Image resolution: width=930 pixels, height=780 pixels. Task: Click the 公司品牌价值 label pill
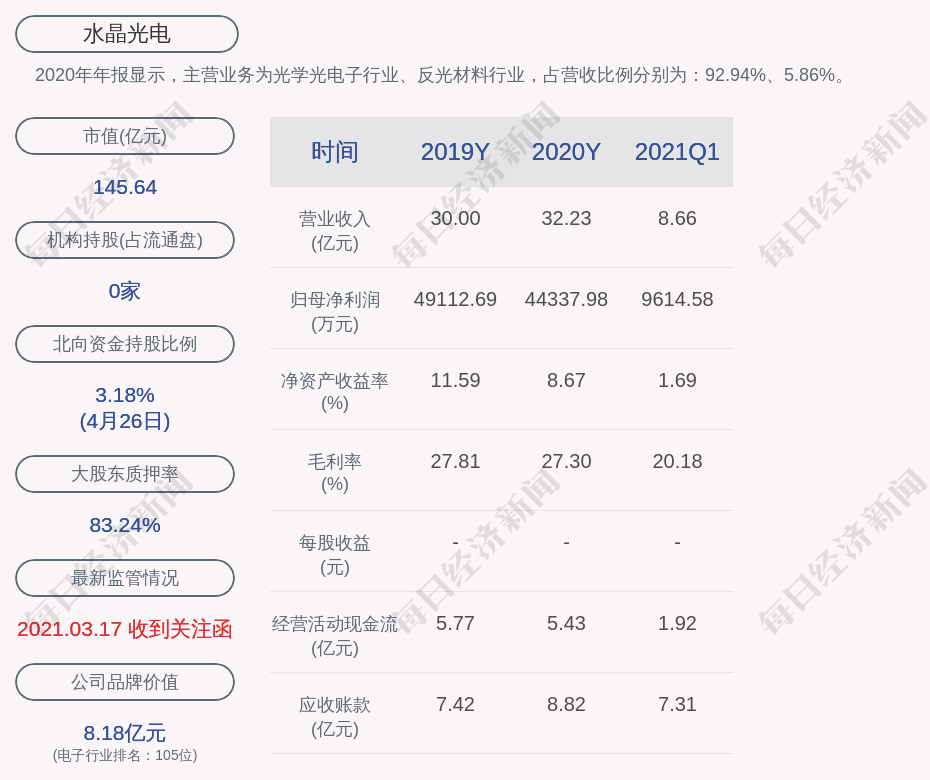coord(125,682)
